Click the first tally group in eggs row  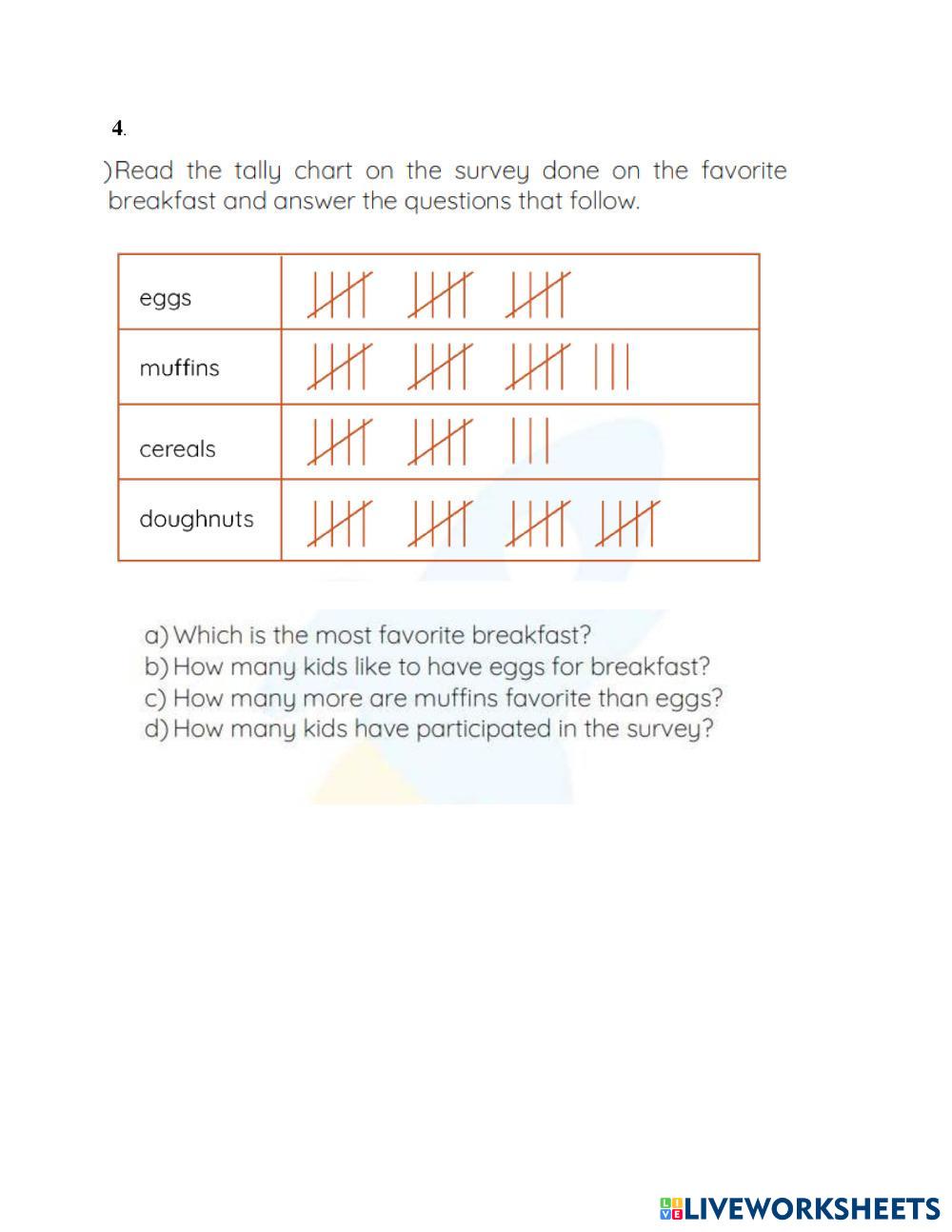(x=339, y=294)
